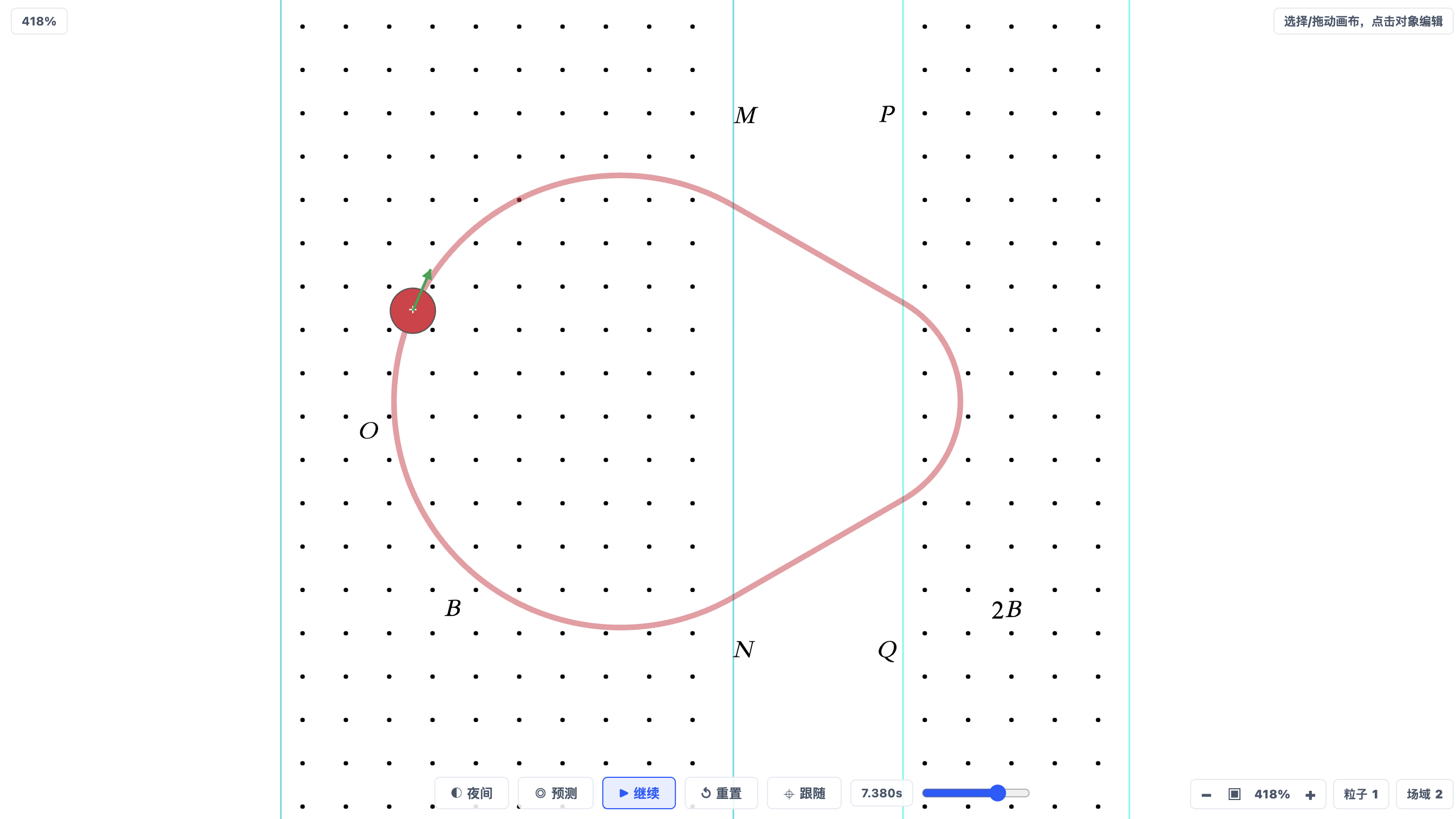Screen dimensions: 1456x819
Task: Click the 2B field label
Action: click(1006, 609)
